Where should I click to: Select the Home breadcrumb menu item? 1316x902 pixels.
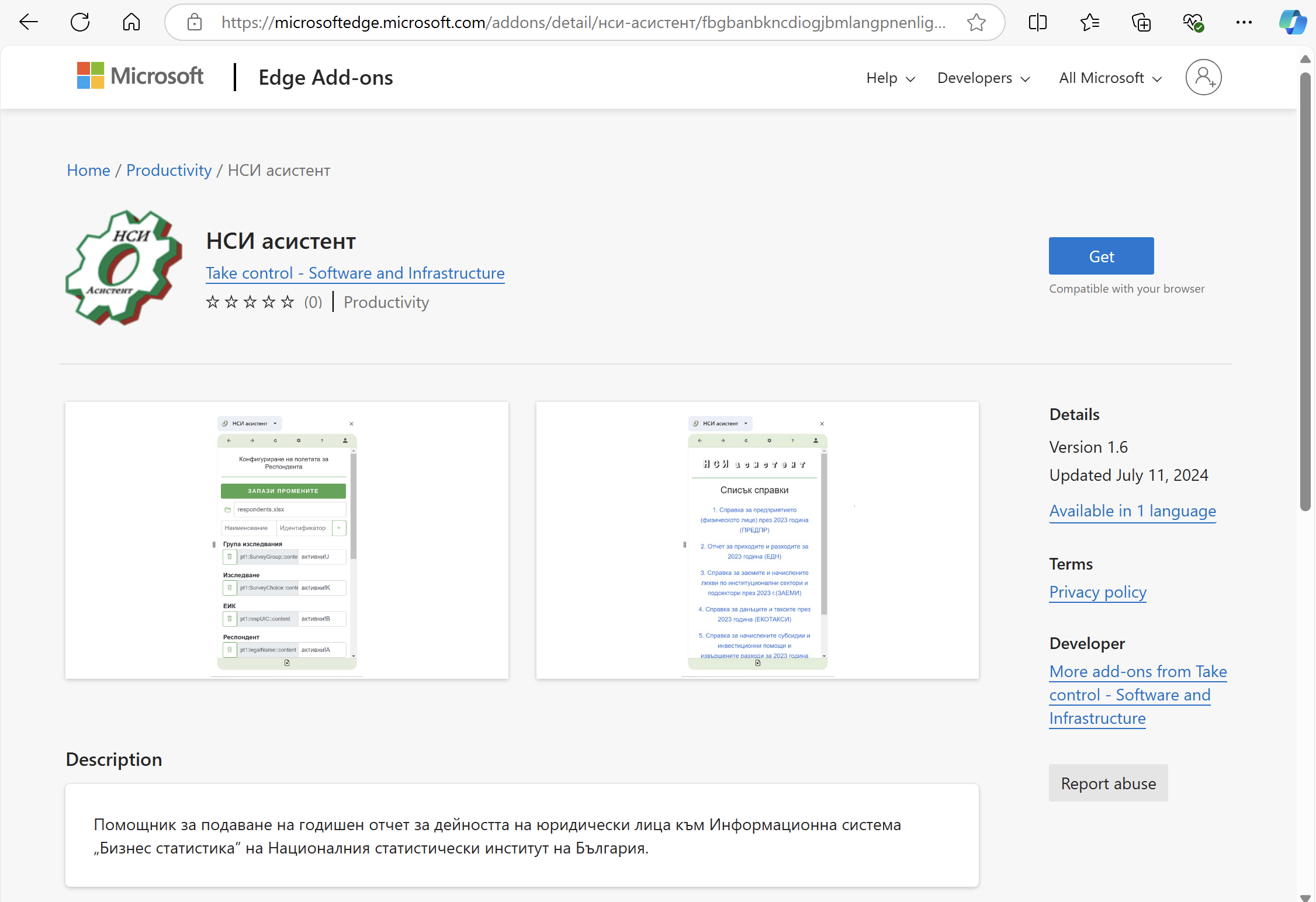pos(87,170)
